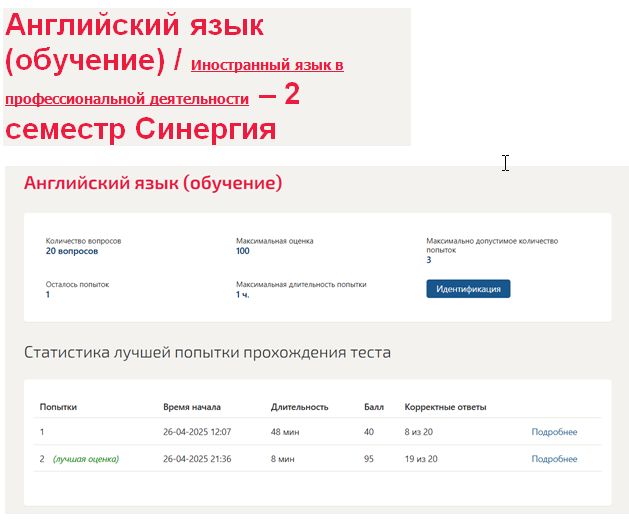Select the start time 26-04-2025 21:36
Screen dimensions: 629x523
click(x=197, y=459)
